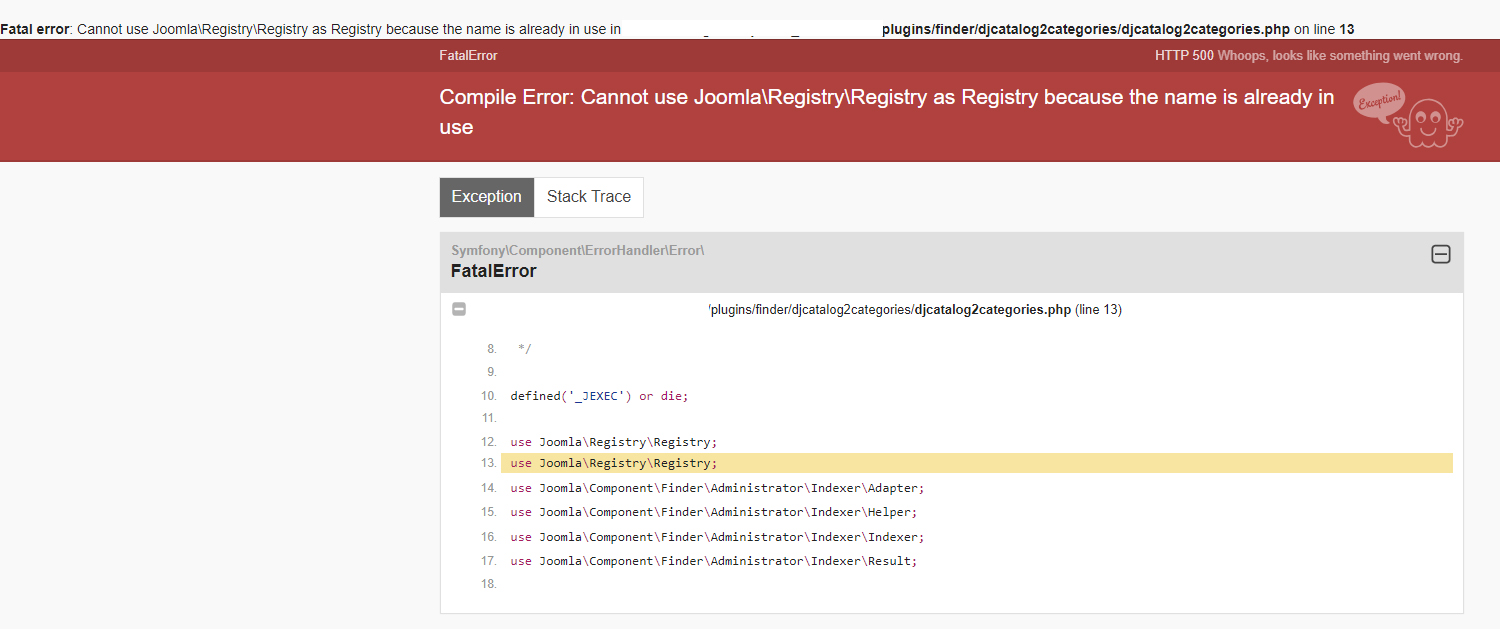
Task: Switch to the Stack Trace tab
Action: tap(589, 197)
